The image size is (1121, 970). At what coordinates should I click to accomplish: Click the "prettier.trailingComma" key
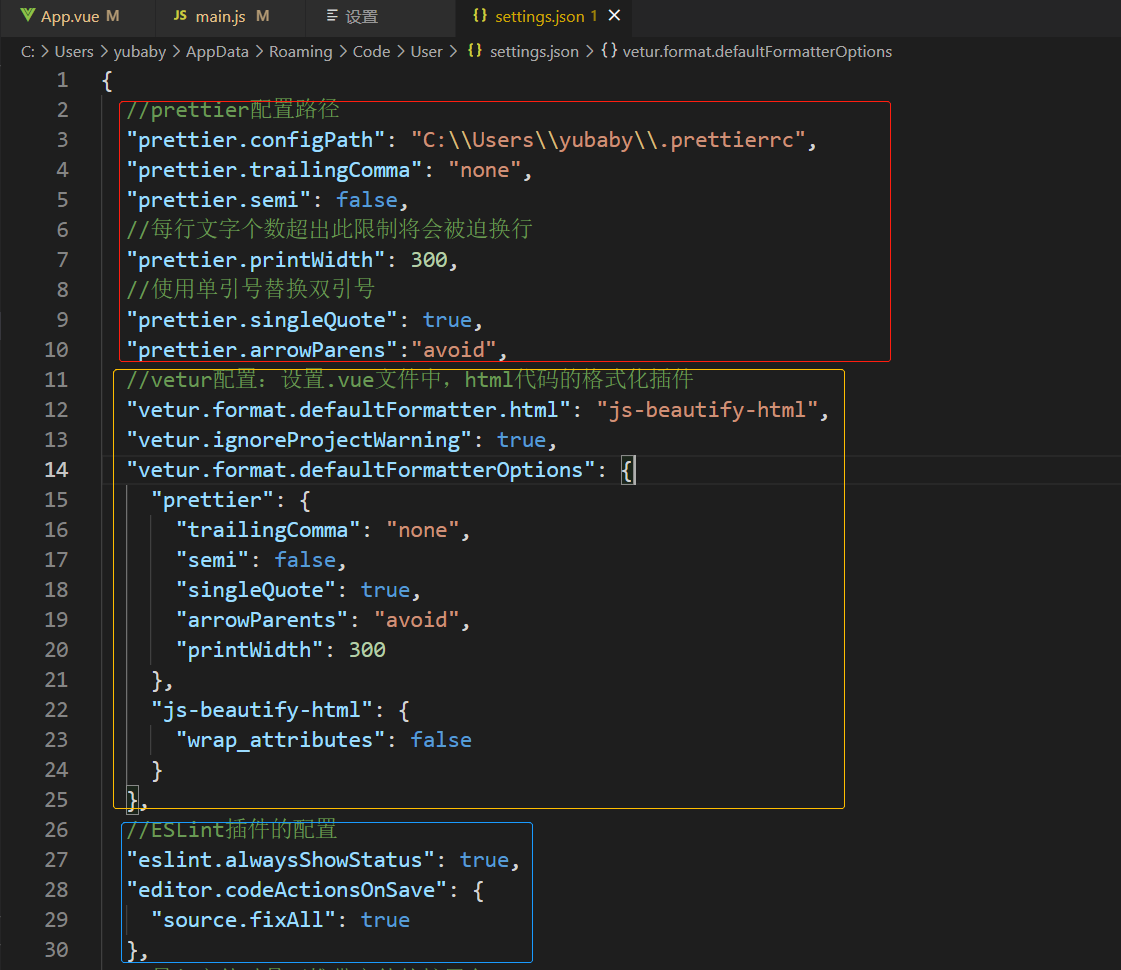274,169
